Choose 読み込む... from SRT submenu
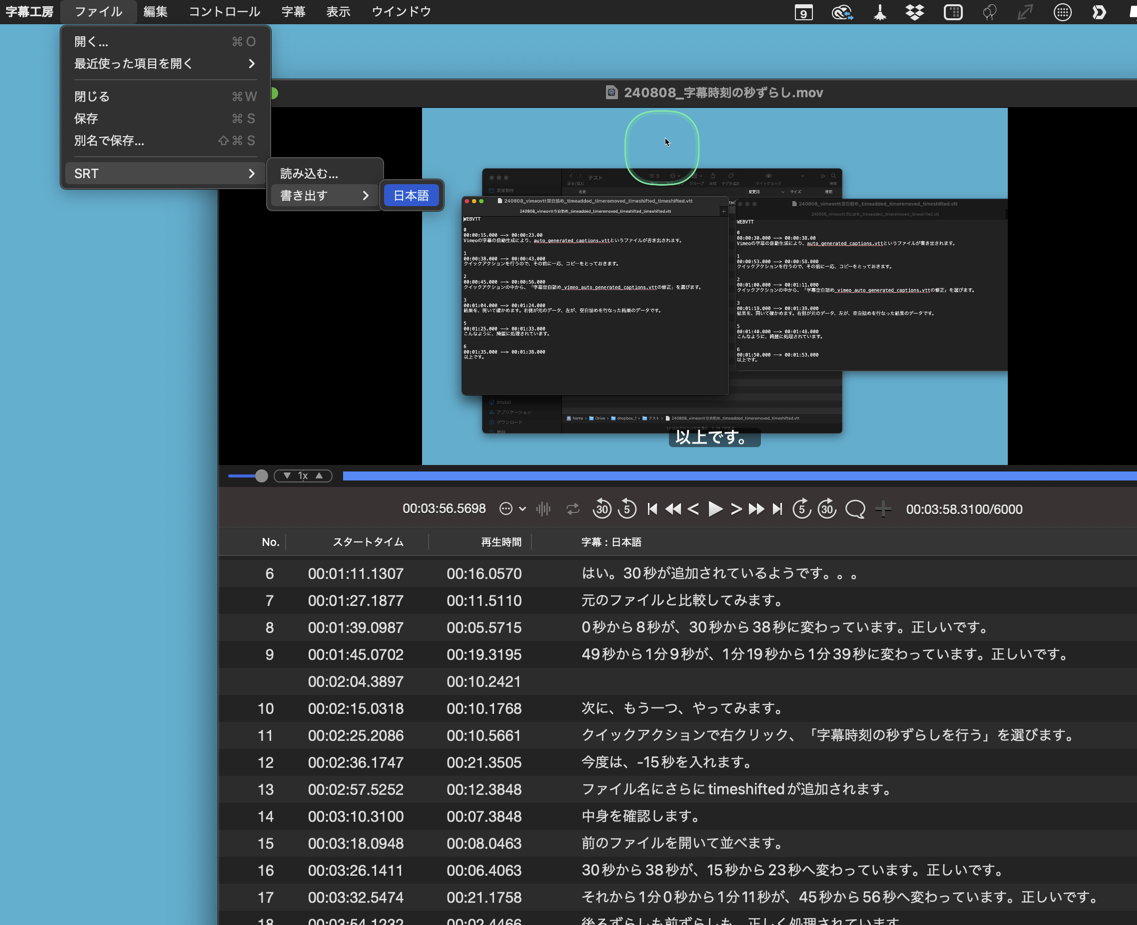The image size is (1137, 925). tap(309, 173)
